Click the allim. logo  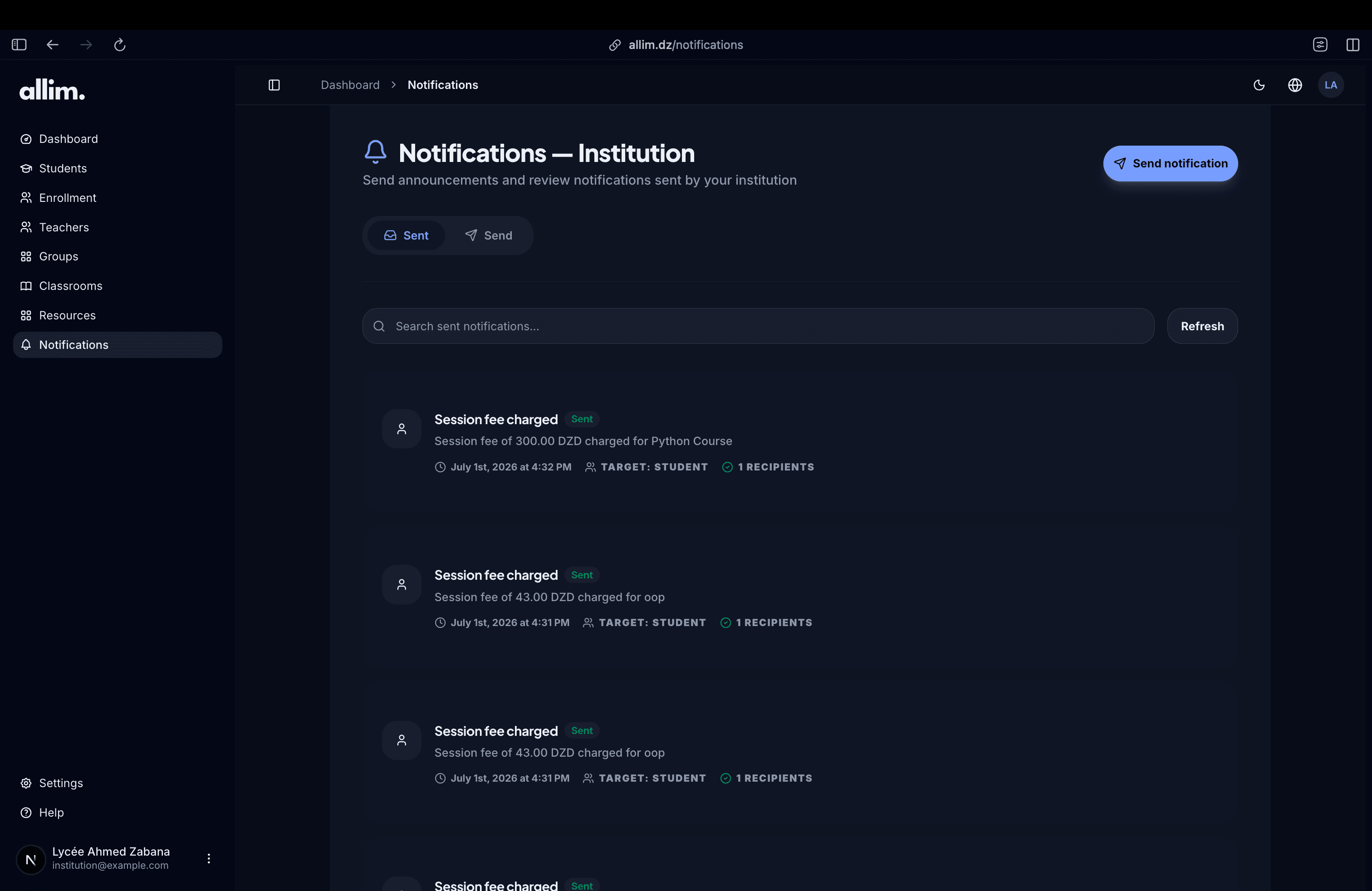[52, 90]
